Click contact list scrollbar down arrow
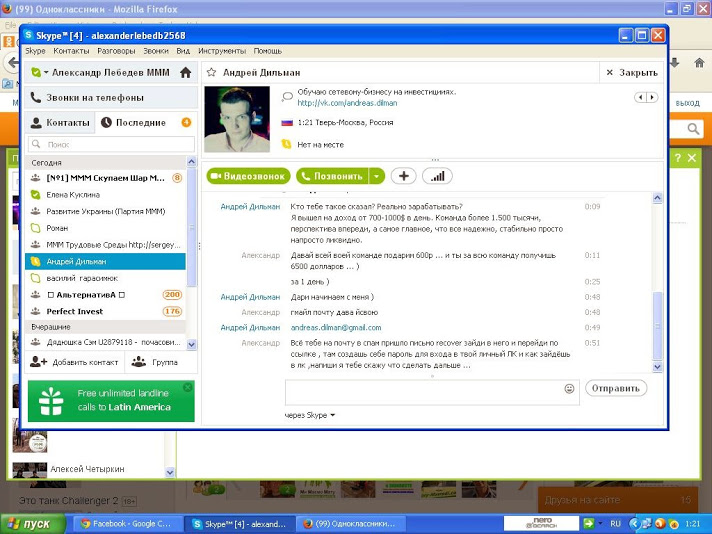This screenshot has width=712, height=534. pyautogui.click(x=191, y=344)
